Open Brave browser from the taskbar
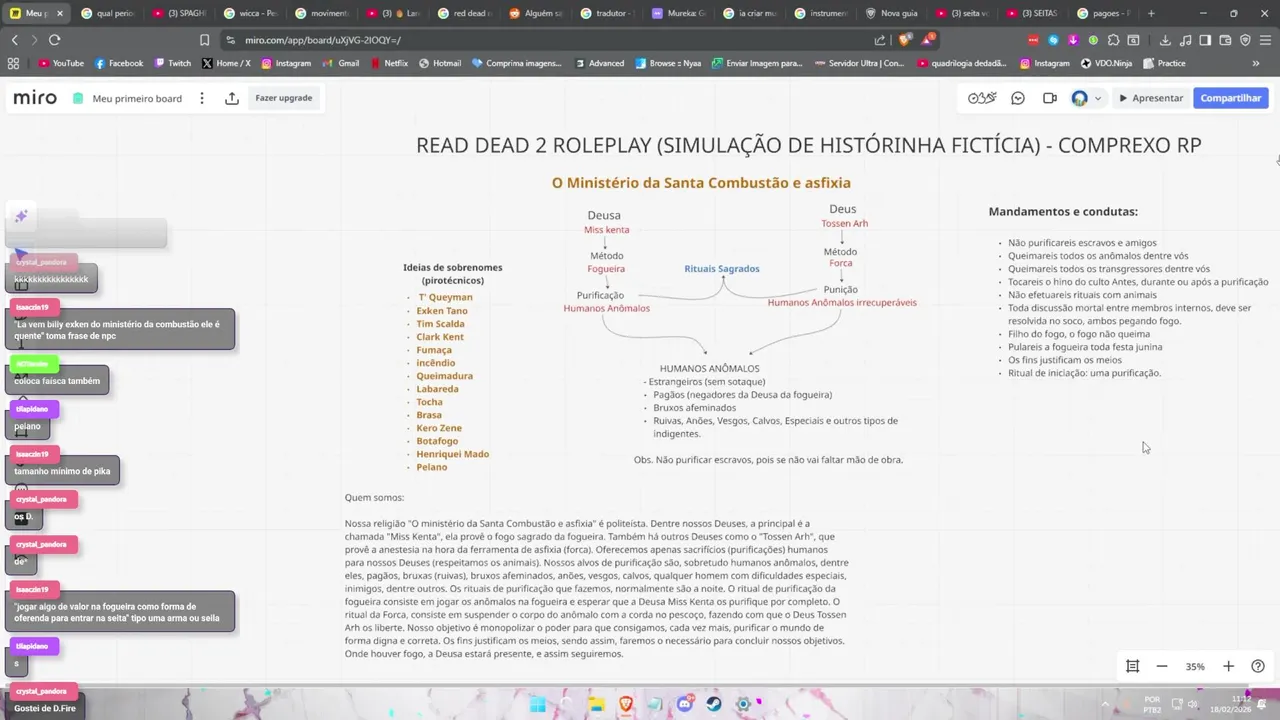The image size is (1280, 720). tap(626, 705)
